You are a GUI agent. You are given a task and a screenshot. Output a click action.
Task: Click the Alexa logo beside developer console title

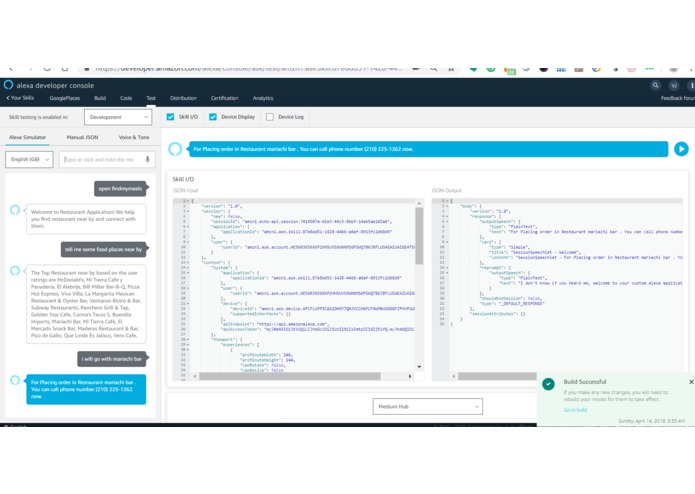click(8, 85)
